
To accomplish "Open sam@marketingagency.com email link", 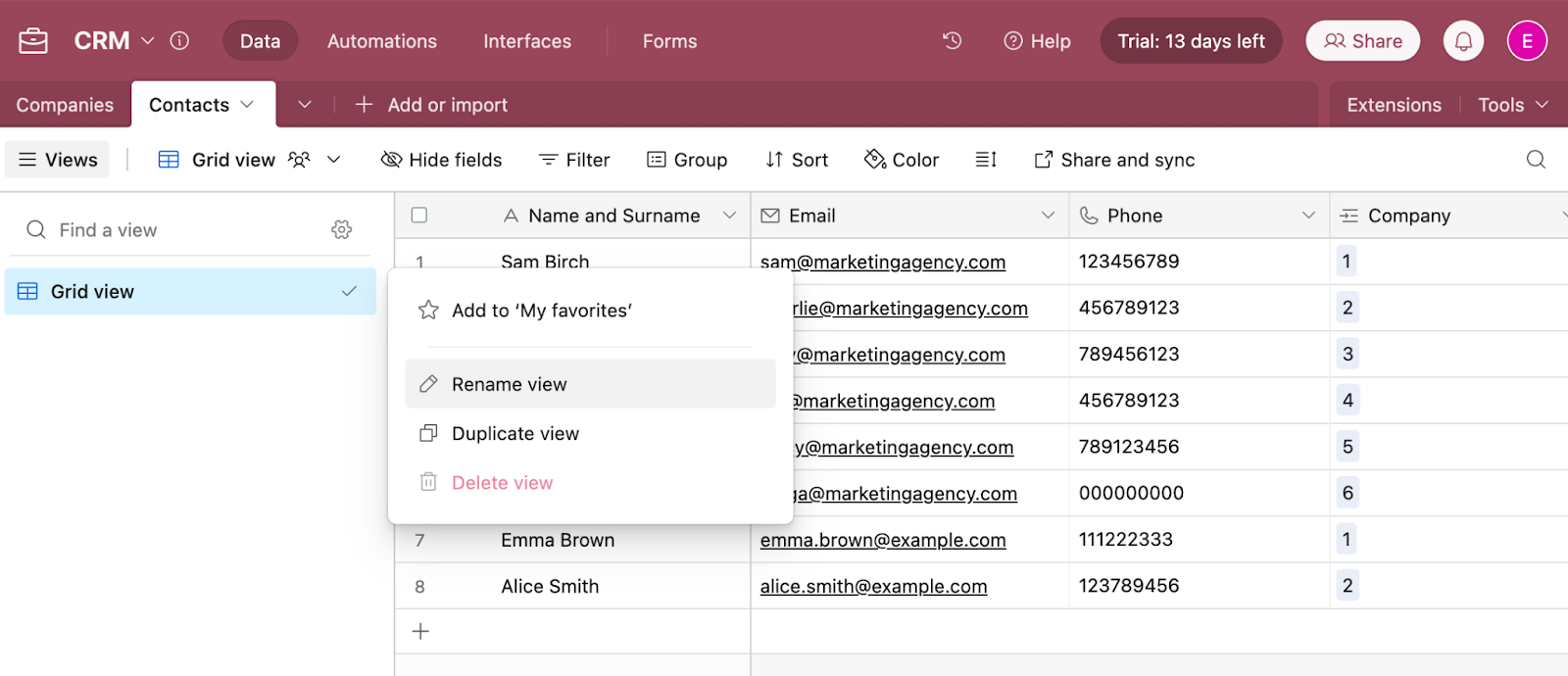I will pyautogui.click(x=883, y=262).
